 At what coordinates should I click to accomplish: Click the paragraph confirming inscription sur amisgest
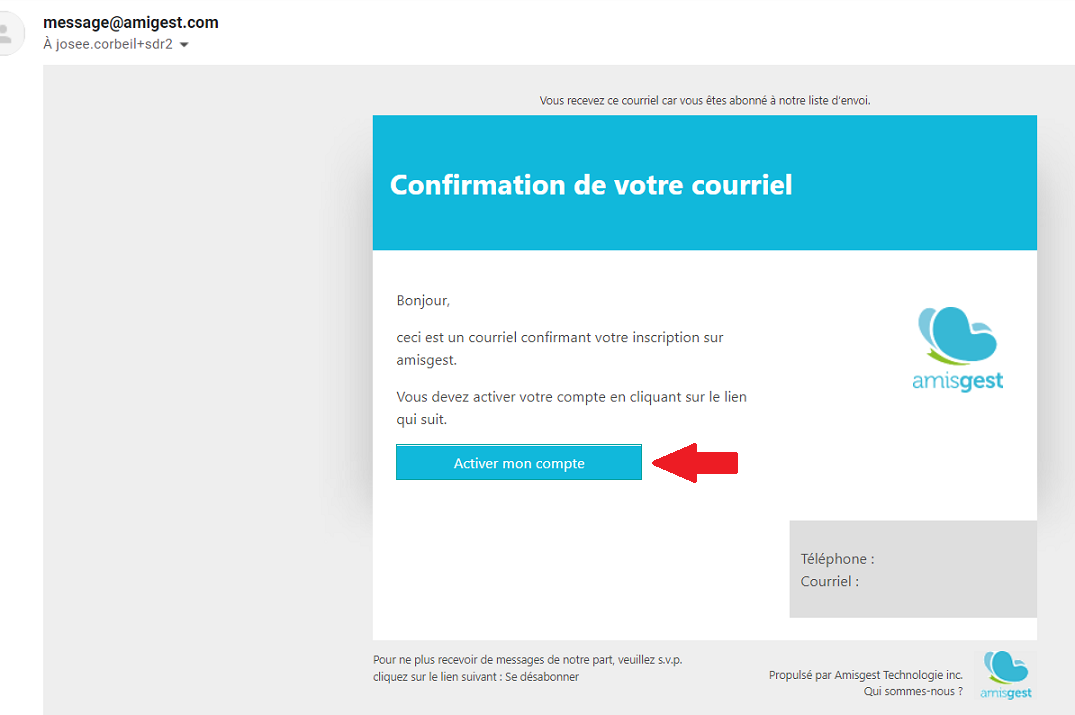click(559, 349)
